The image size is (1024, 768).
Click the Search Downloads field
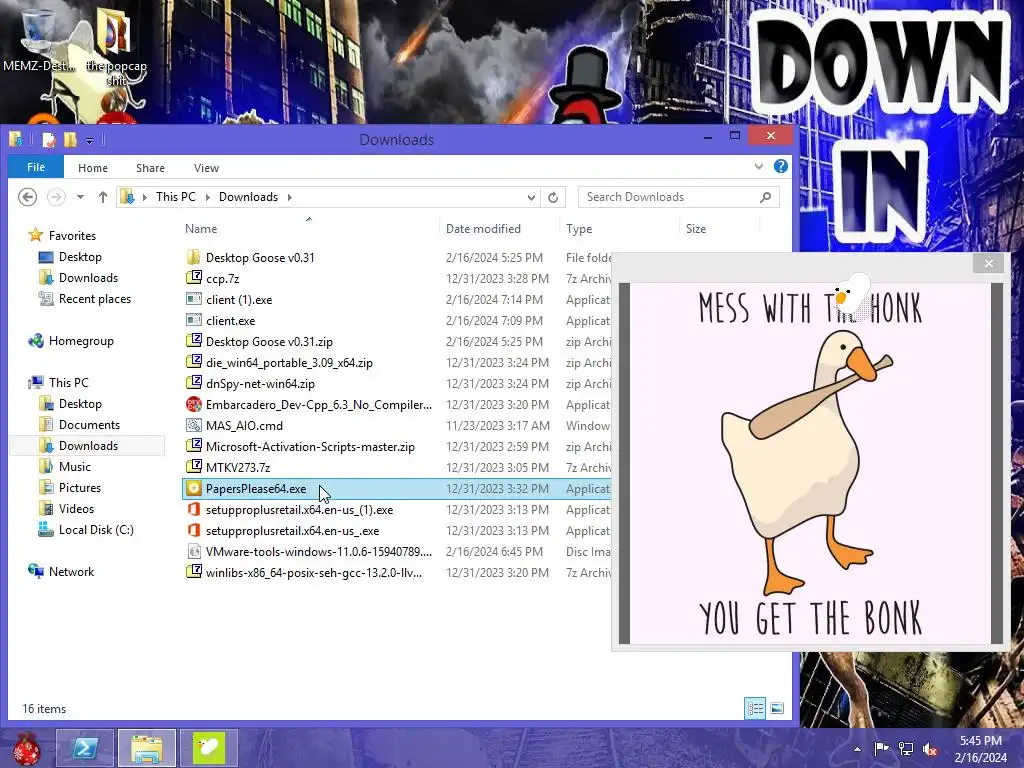[679, 197]
